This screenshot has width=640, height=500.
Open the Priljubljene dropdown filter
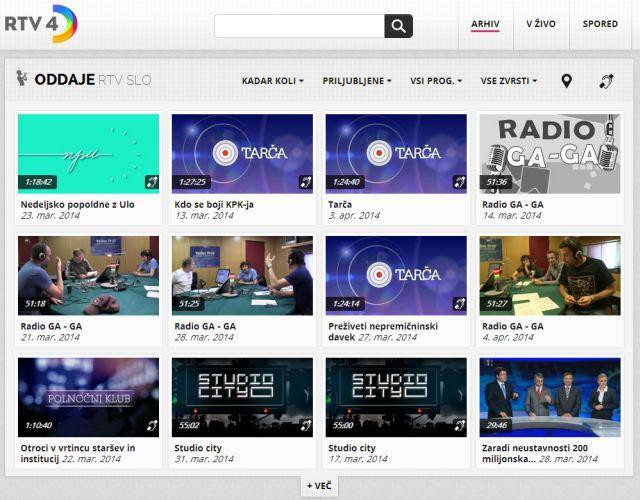tap(357, 81)
